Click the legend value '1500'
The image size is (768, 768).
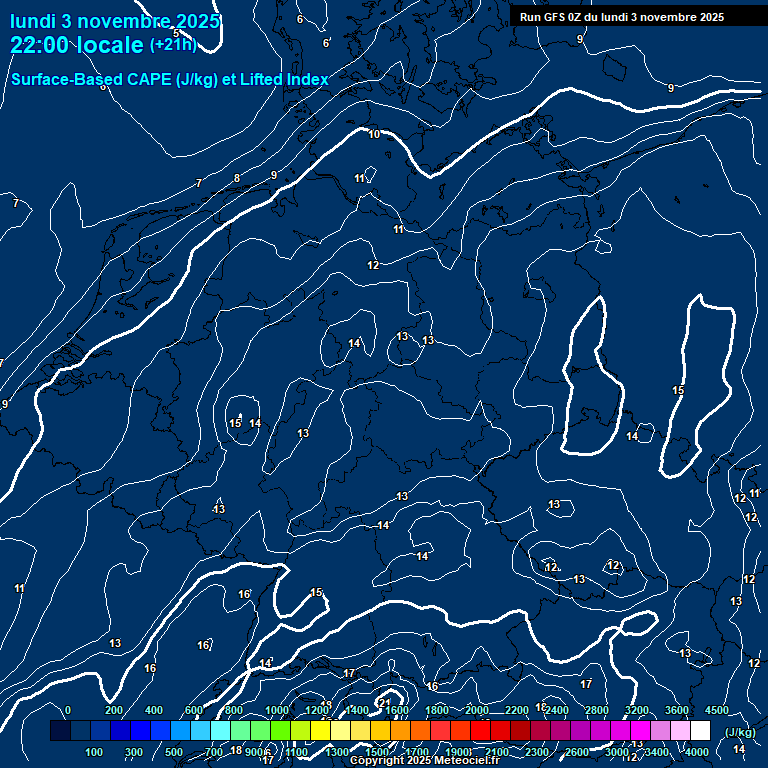tap(377, 752)
